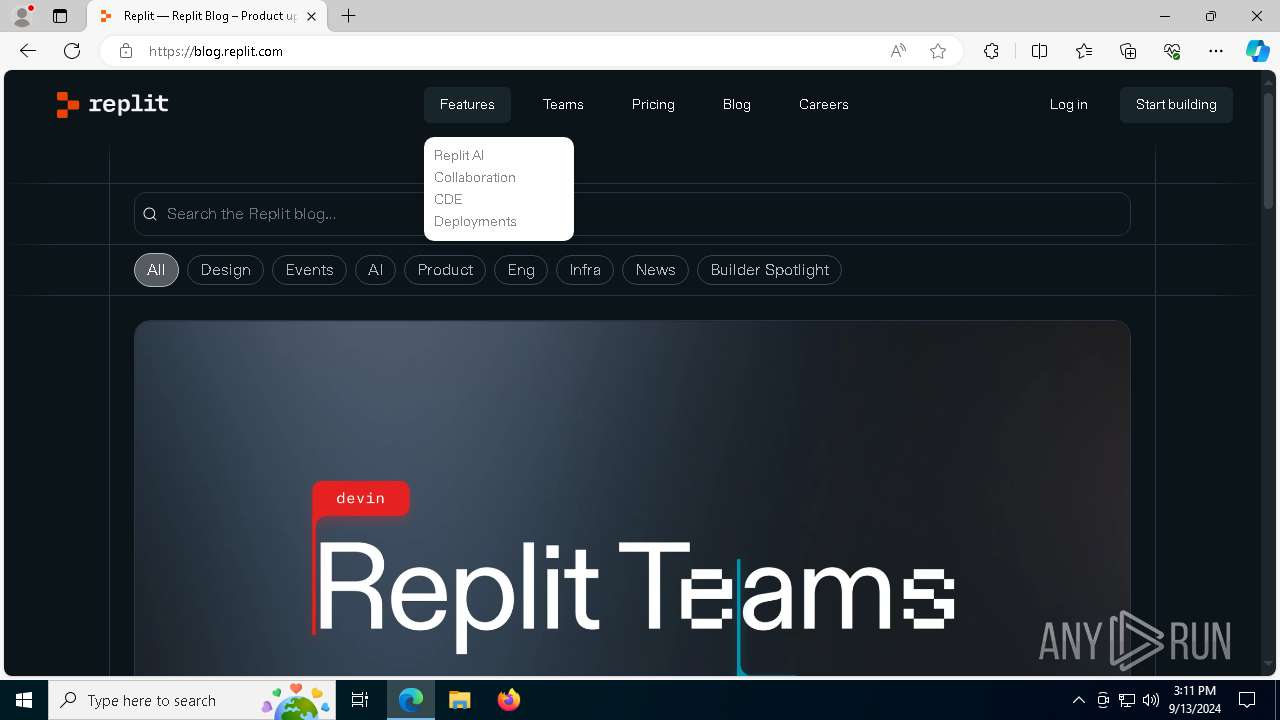Launch Firefox from taskbar
This screenshot has width=1280, height=720.
pos(508,700)
